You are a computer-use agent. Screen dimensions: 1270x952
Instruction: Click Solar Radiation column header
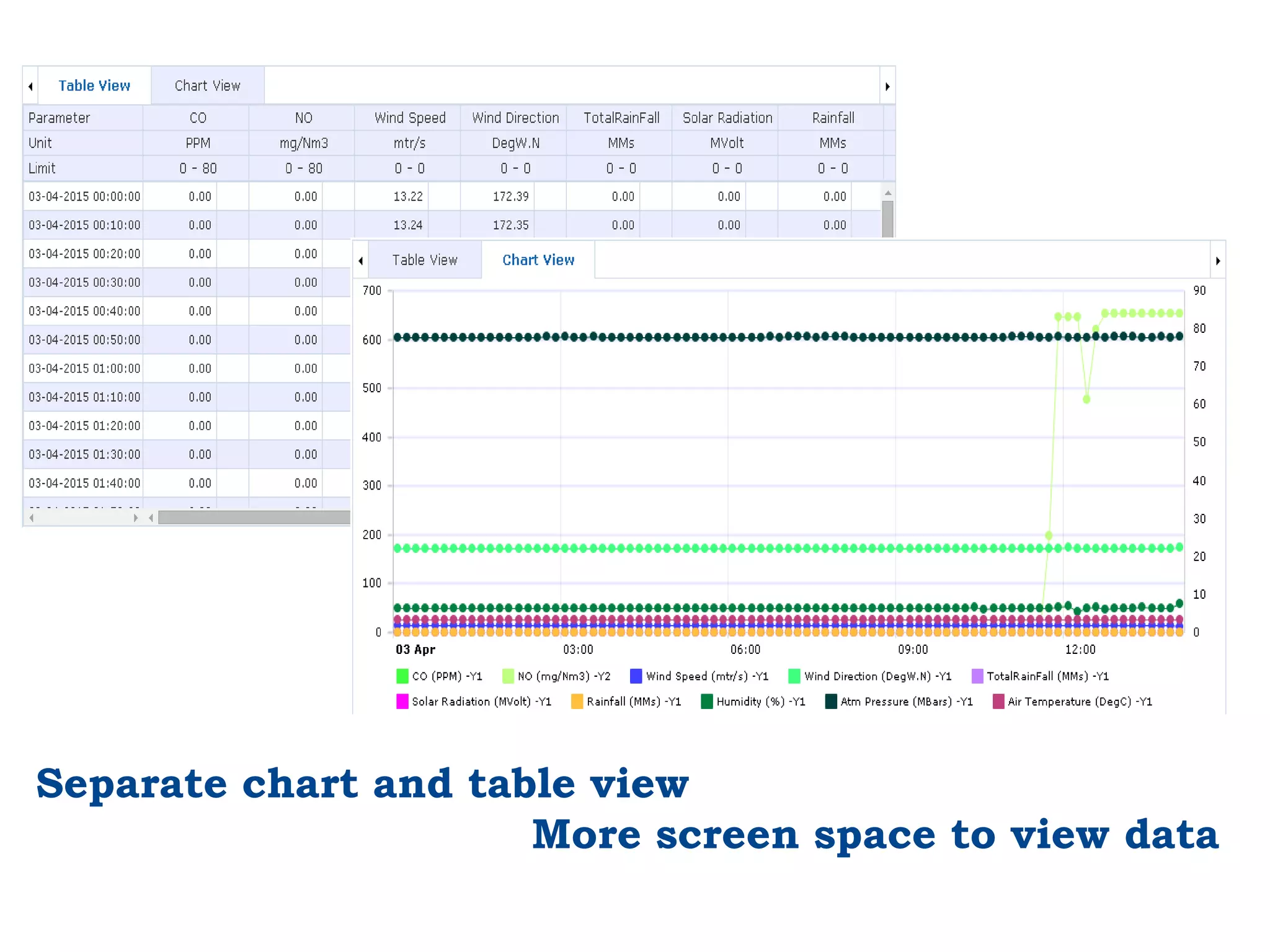pyautogui.click(x=727, y=118)
